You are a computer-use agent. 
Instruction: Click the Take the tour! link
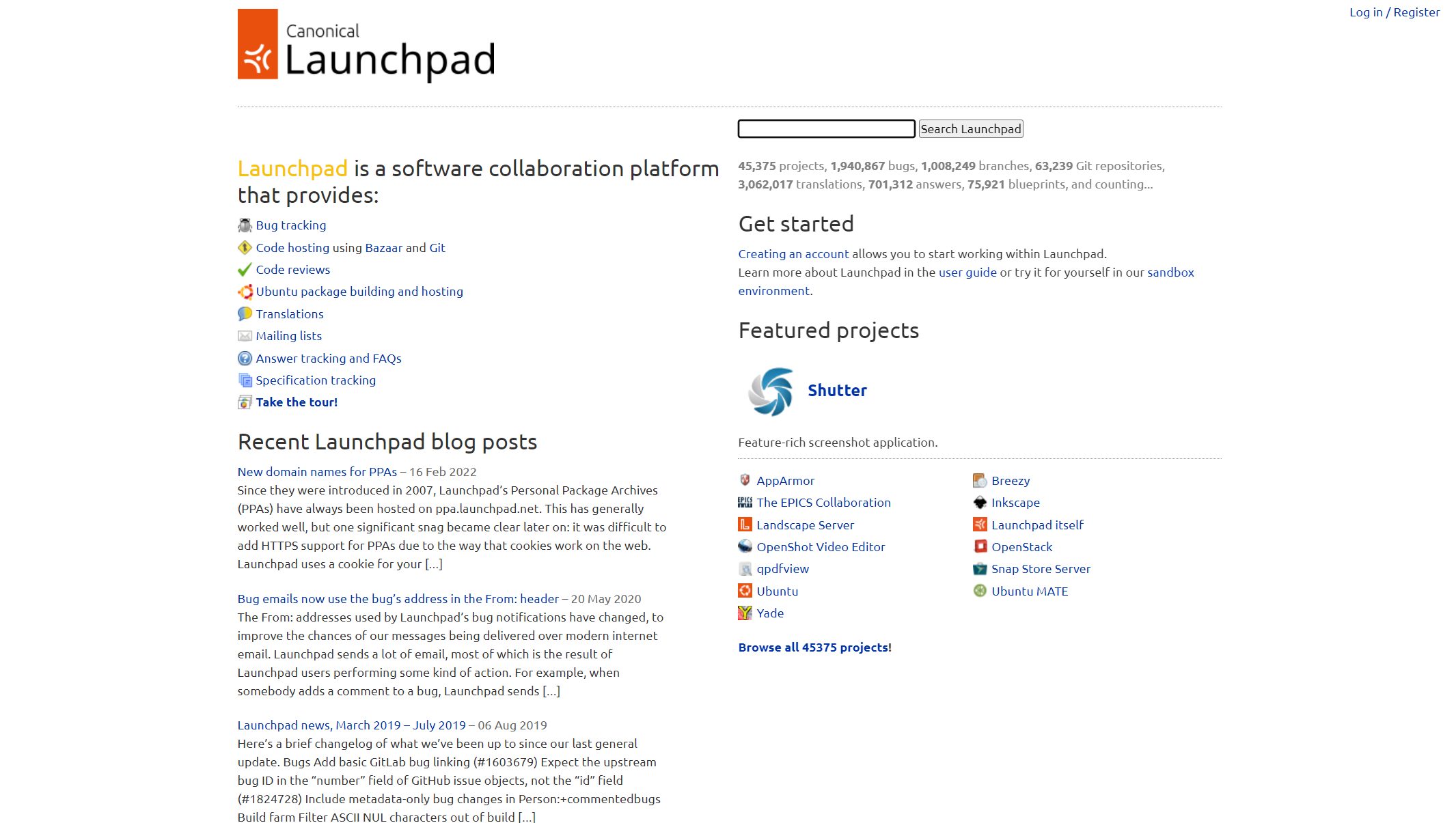click(297, 402)
